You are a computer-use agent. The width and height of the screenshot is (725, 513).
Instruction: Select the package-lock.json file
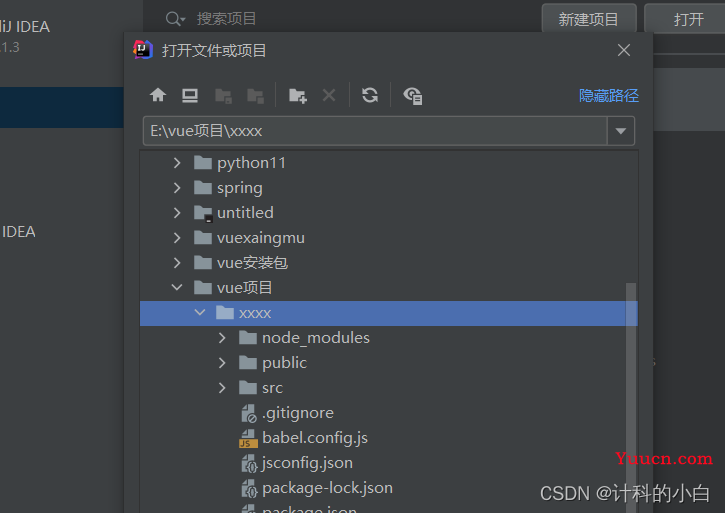[327, 488]
